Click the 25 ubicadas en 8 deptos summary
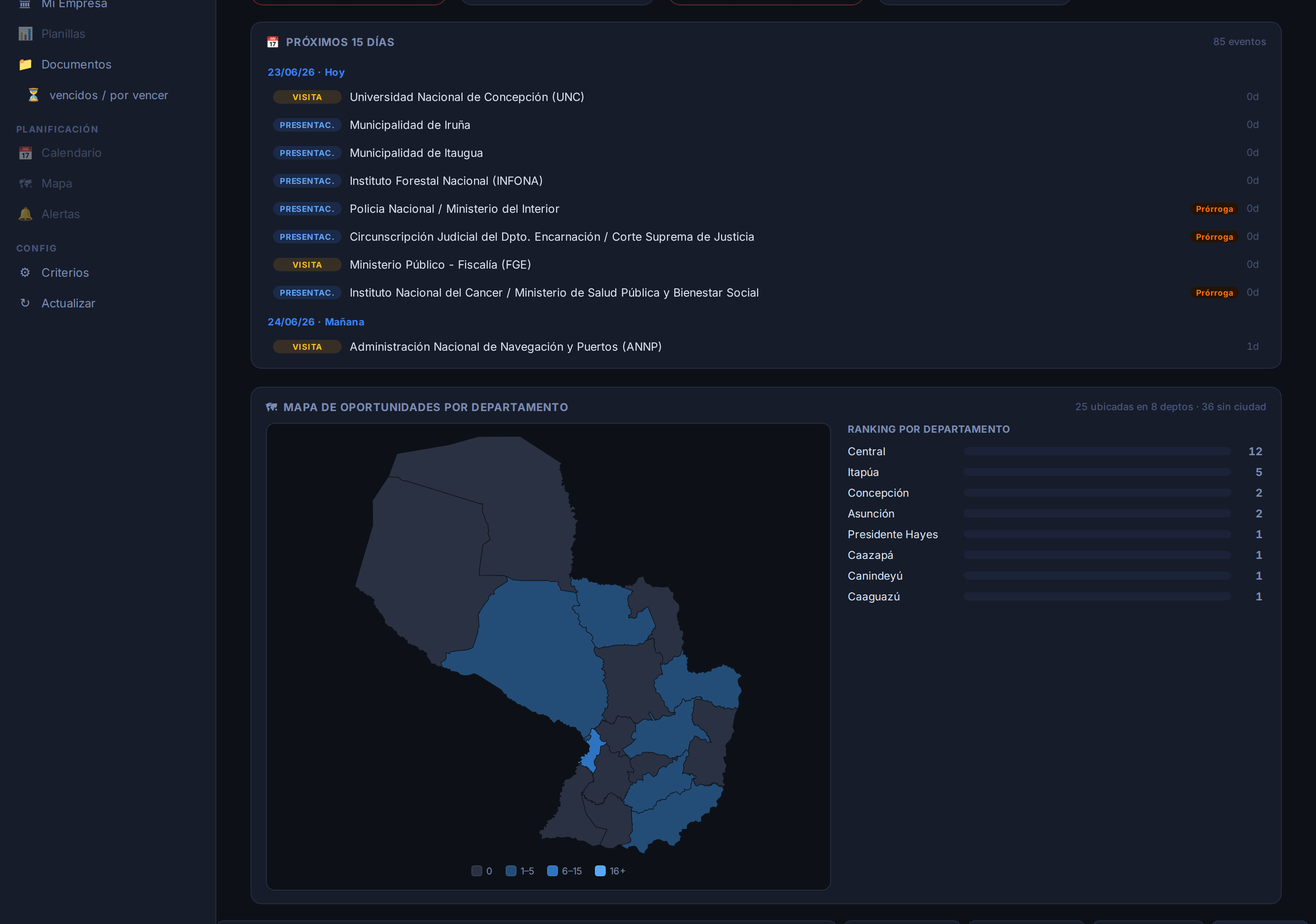1316x924 pixels. coord(1170,407)
